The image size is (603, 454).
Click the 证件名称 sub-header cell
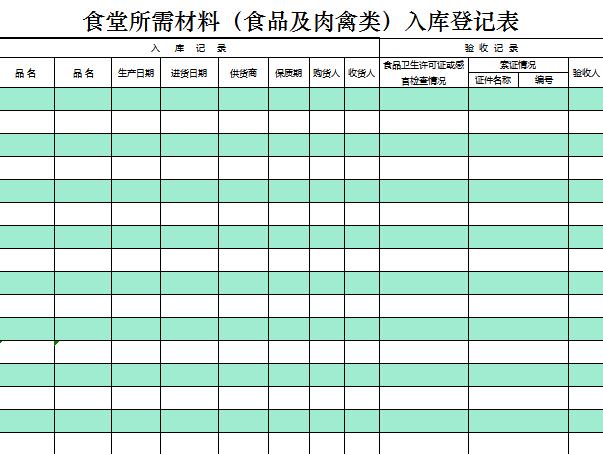pyautogui.click(x=493, y=80)
